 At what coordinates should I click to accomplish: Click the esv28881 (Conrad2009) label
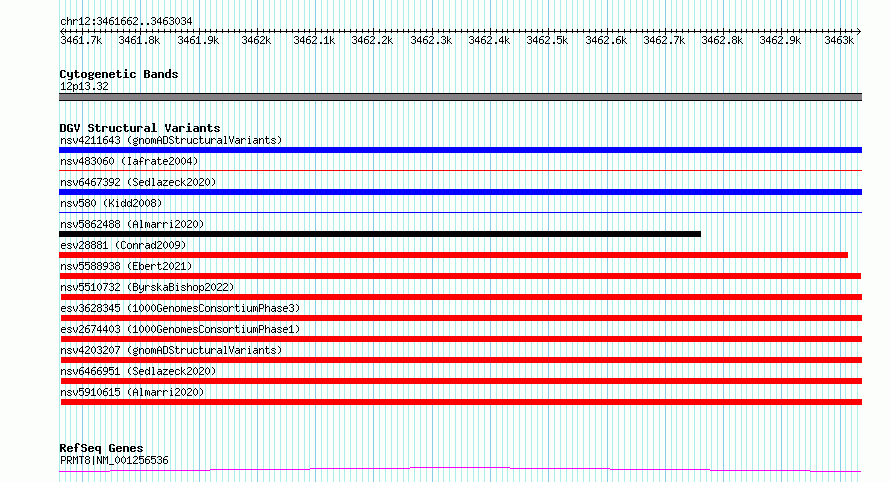123,245
